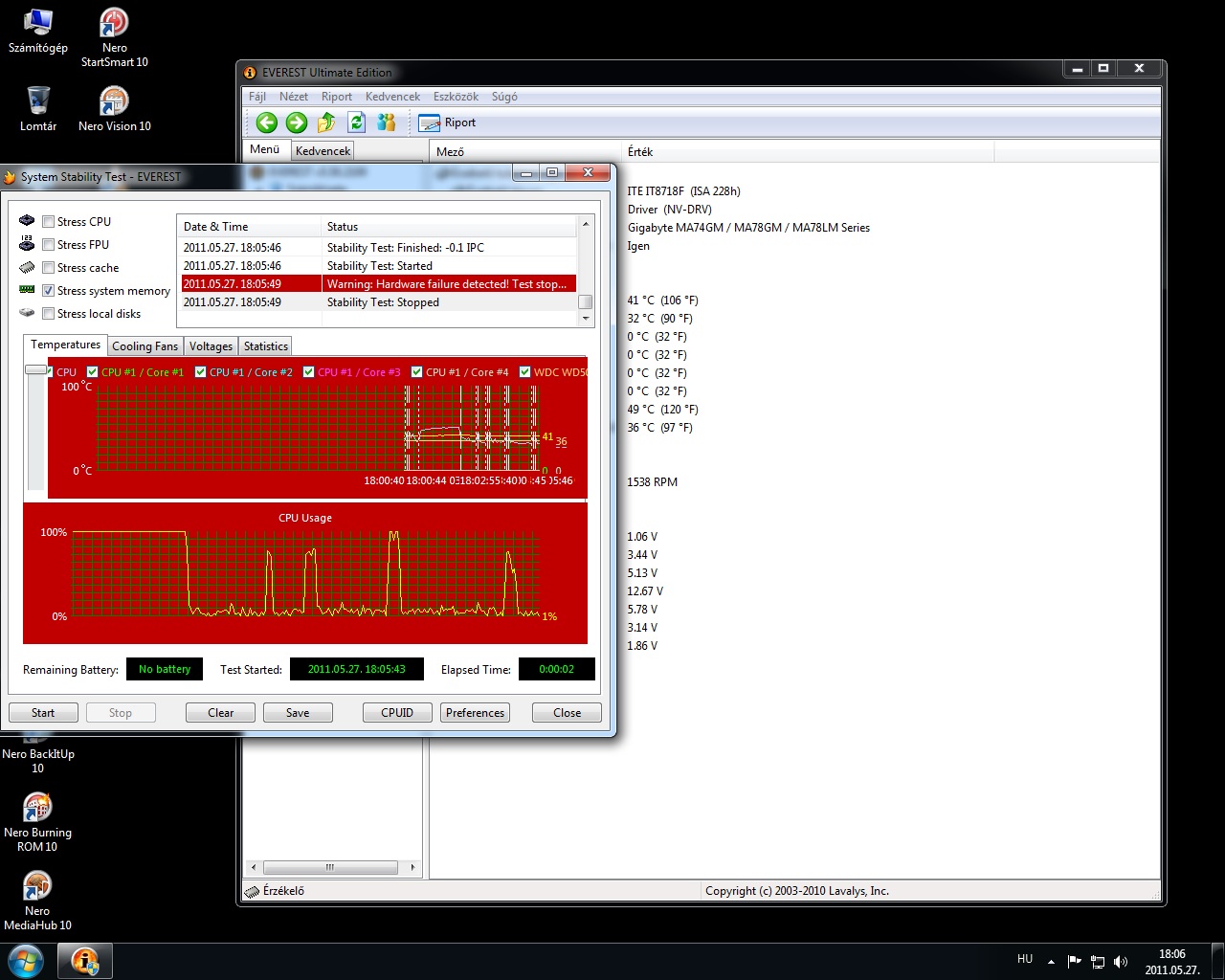Click the users icon in EVEREST toolbar

[387, 122]
